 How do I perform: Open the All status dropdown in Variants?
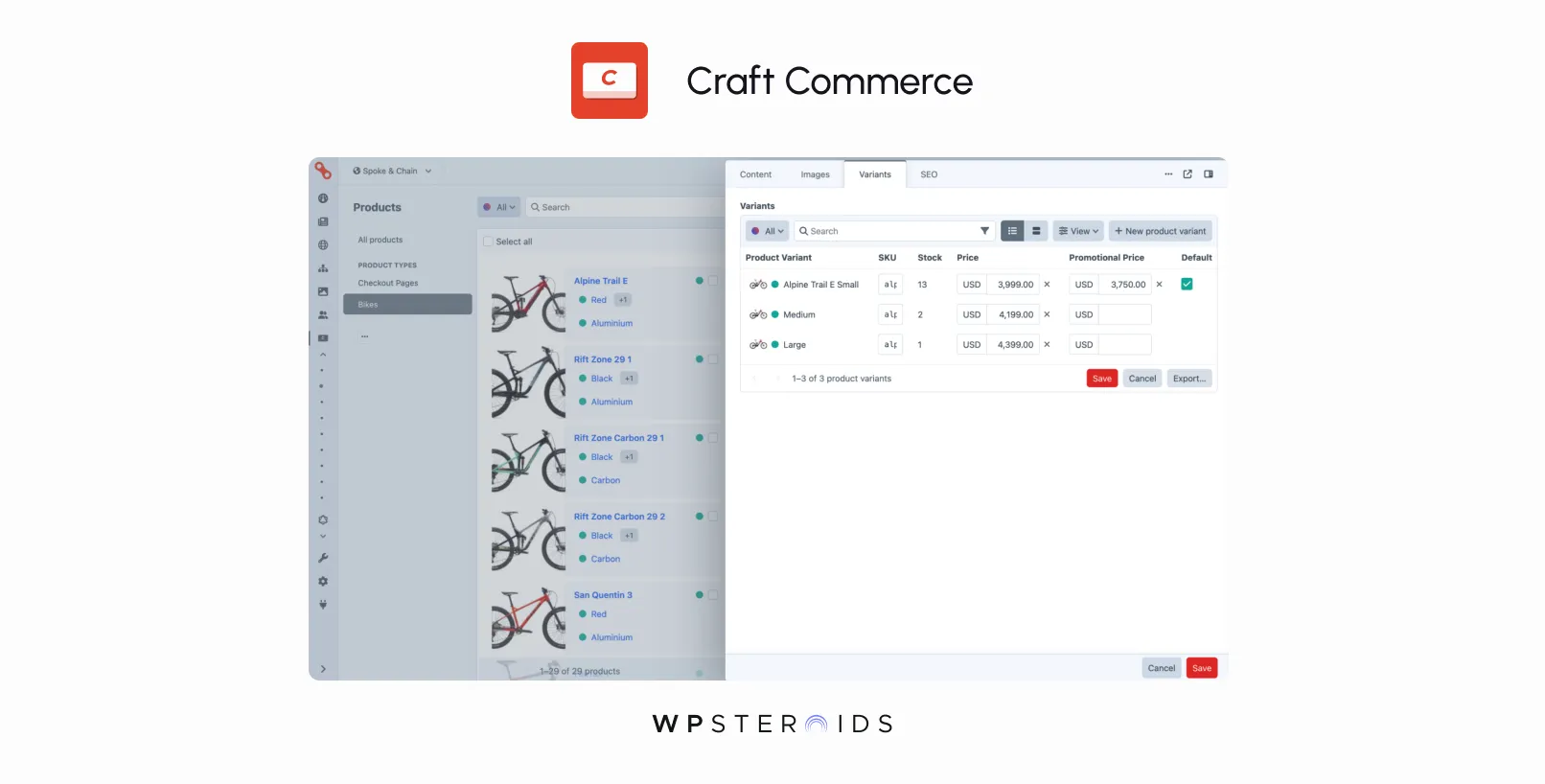[768, 231]
